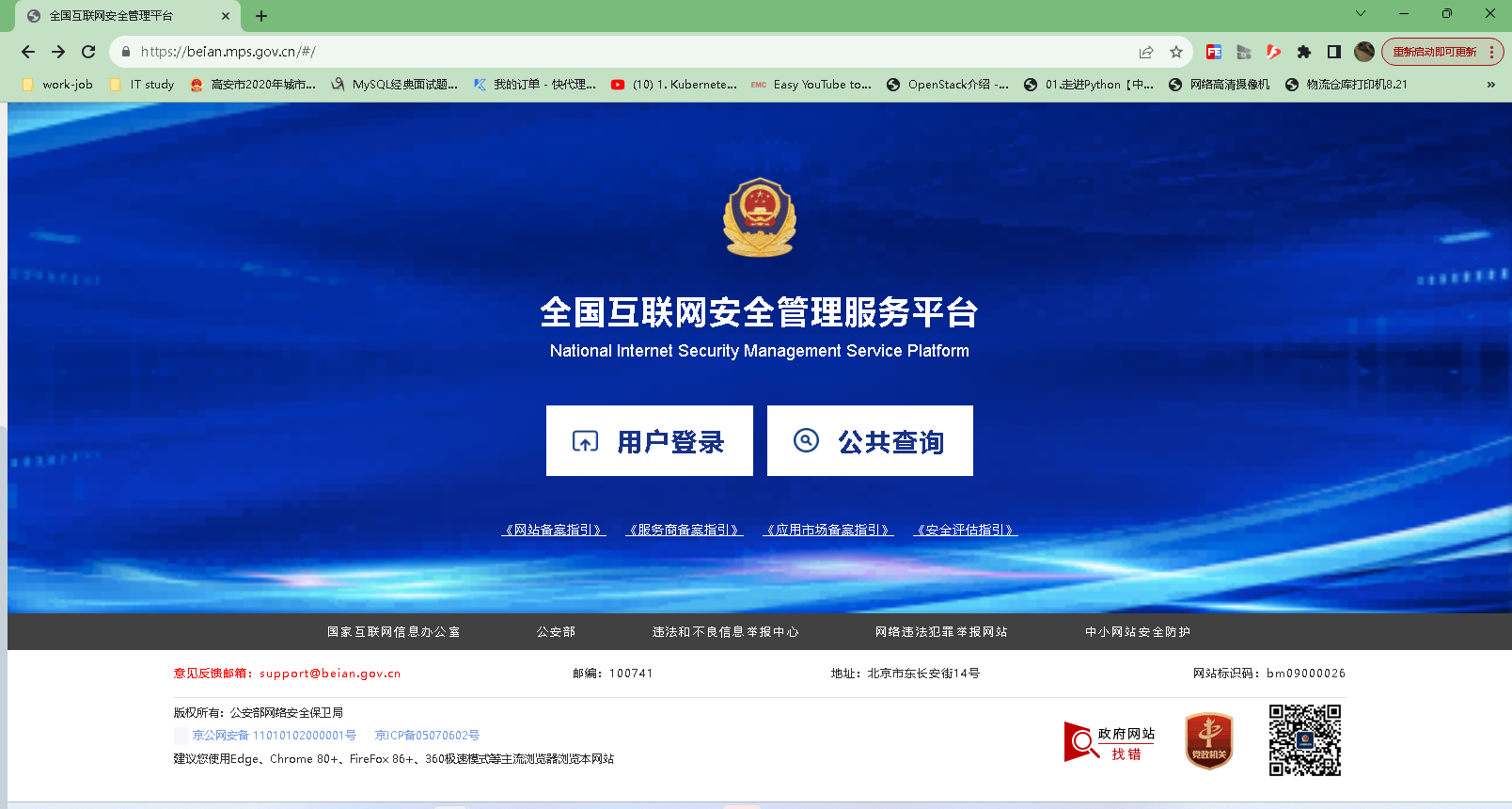This screenshot has height=809, width=1512.
Task: Reload the beian.mps.gov.cn page
Action: pyautogui.click(x=88, y=52)
